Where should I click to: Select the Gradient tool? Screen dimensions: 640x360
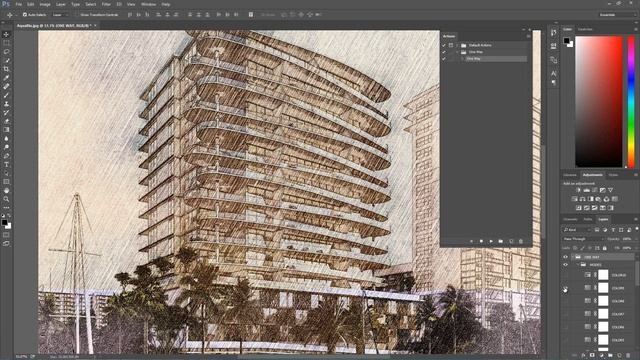6,130
